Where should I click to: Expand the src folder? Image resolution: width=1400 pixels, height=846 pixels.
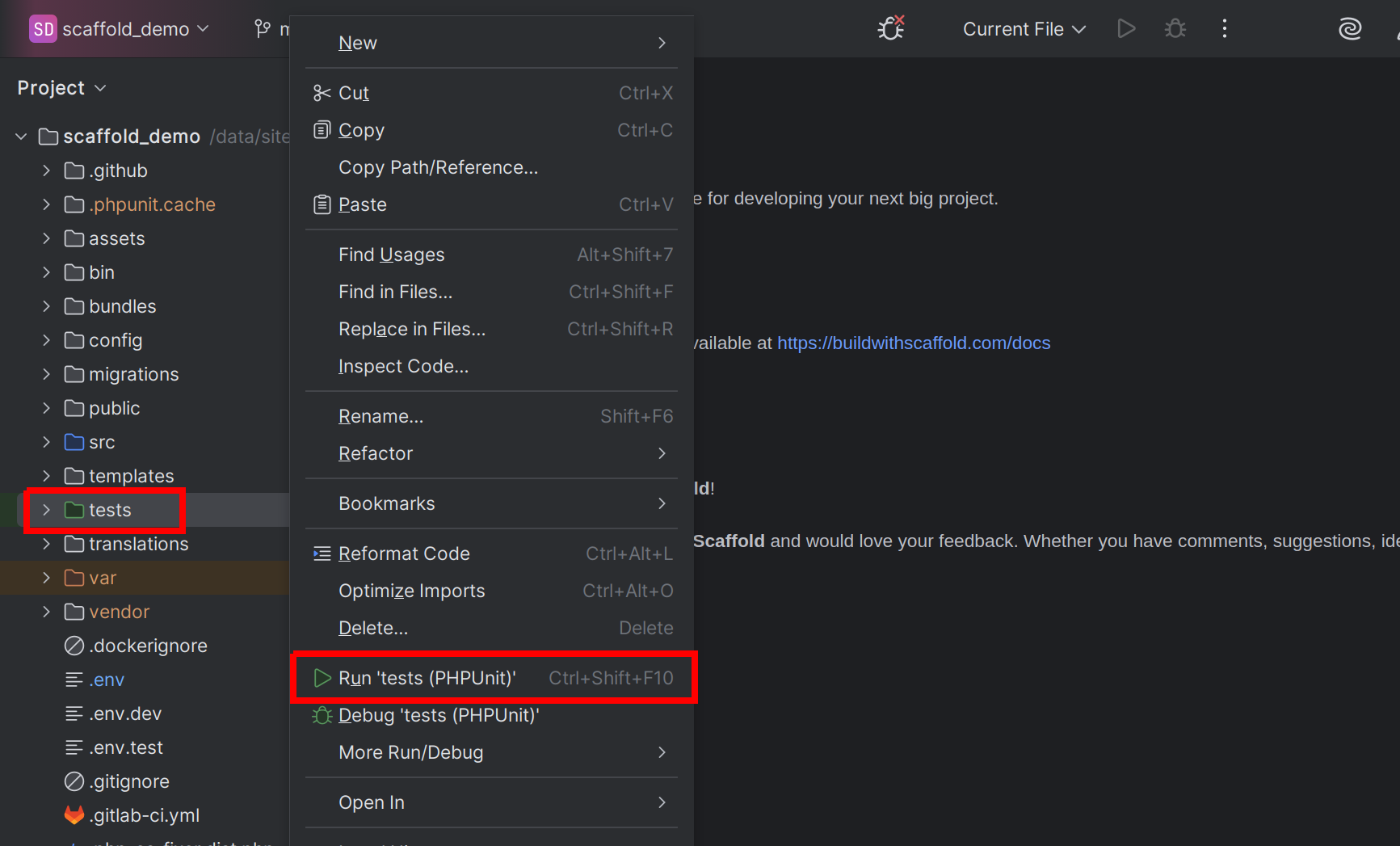pos(46,442)
